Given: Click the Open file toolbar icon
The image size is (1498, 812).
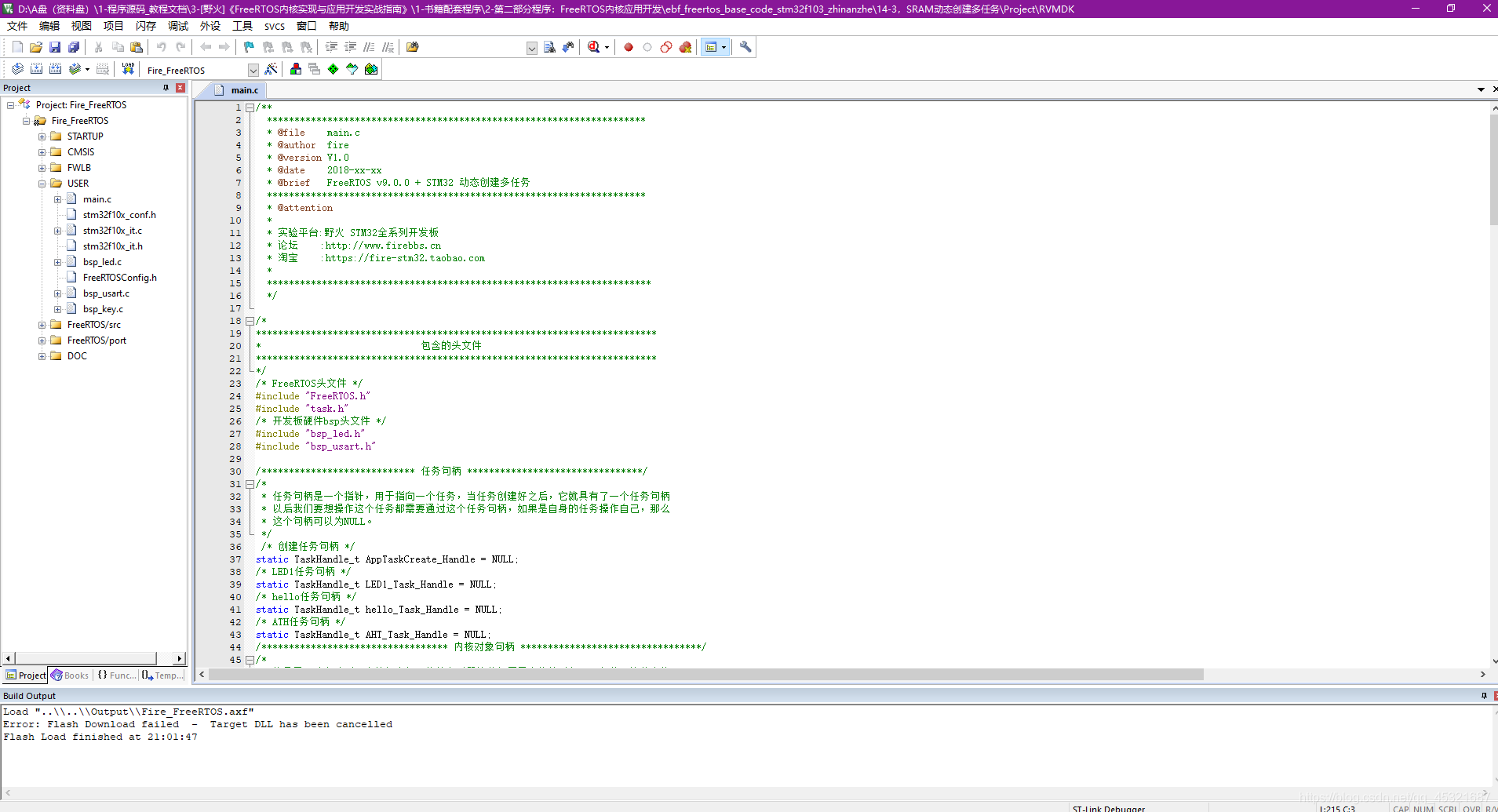Looking at the screenshot, I should coord(36,47).
